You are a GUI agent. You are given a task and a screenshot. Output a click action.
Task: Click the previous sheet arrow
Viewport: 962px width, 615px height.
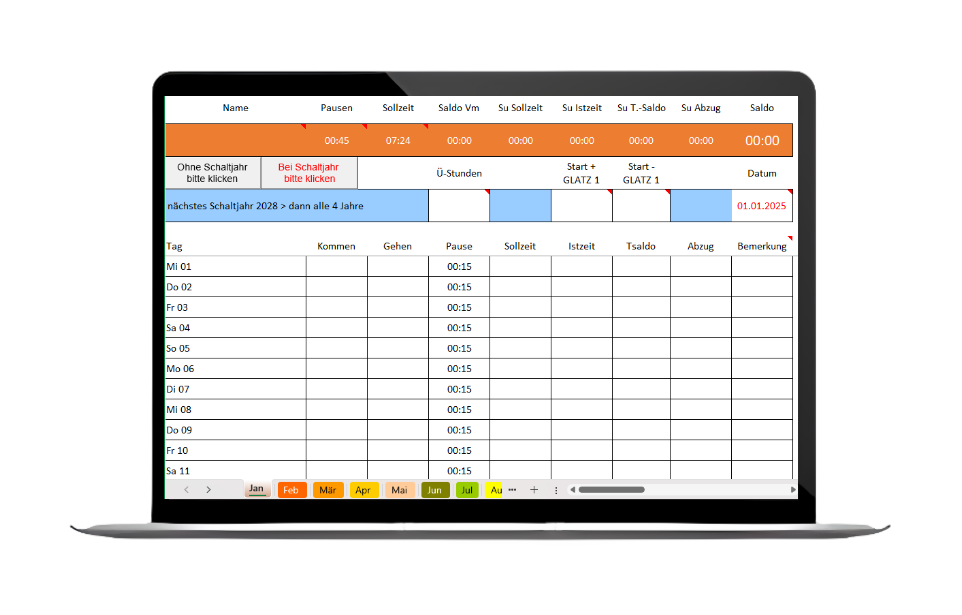pos(186,490)
